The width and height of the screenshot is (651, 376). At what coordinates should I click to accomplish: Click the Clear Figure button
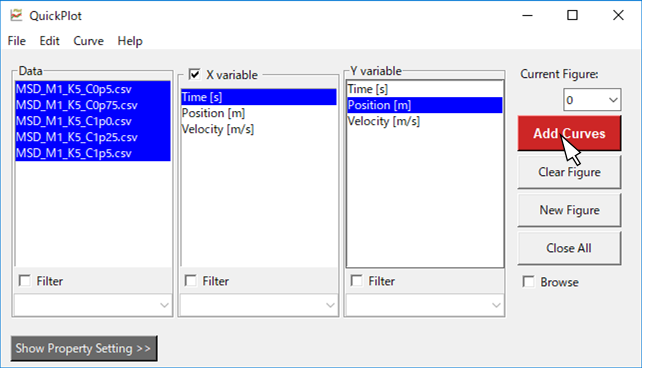569,172
